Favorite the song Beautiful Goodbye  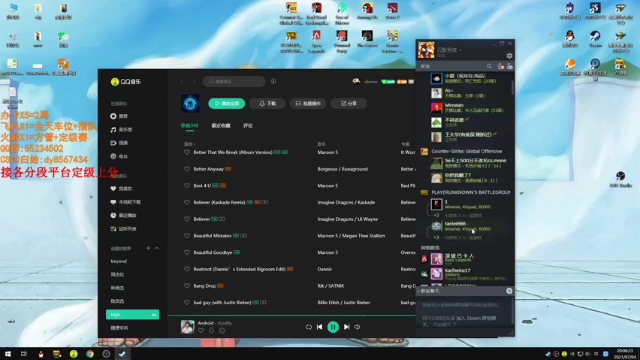[x=187, y=253]
